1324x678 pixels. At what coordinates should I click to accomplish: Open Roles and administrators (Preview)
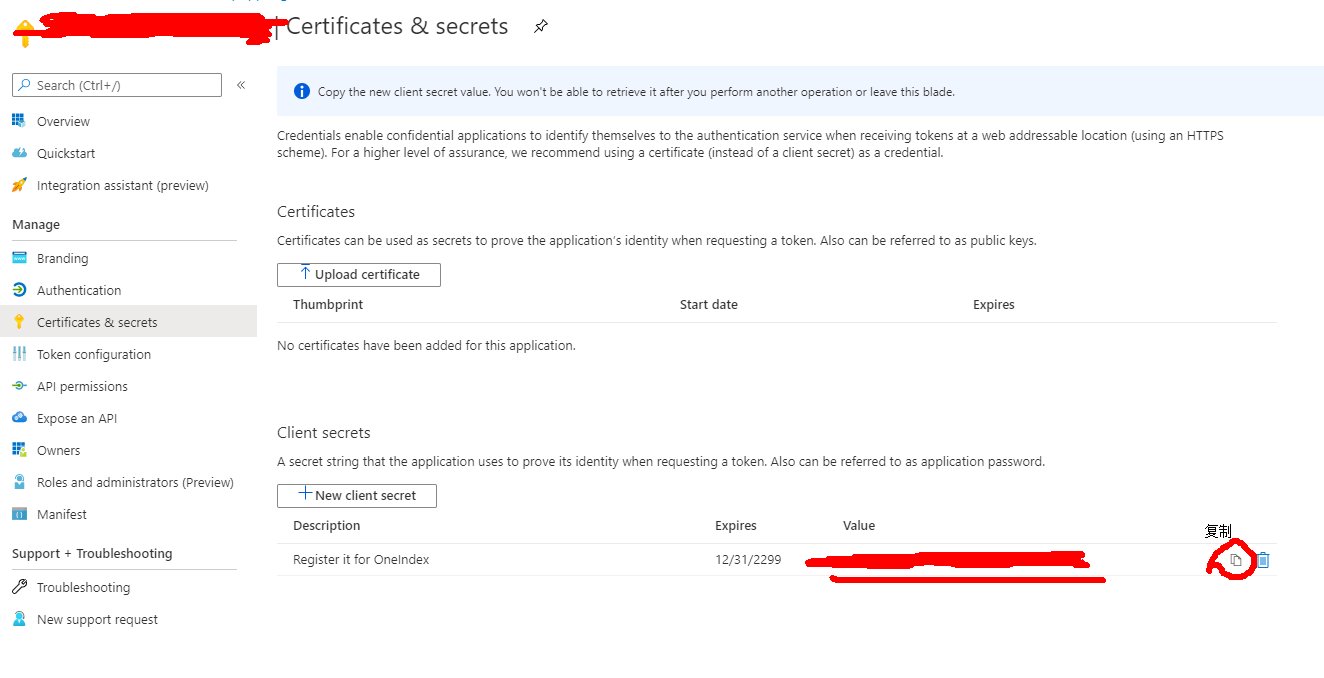[135, 482]
